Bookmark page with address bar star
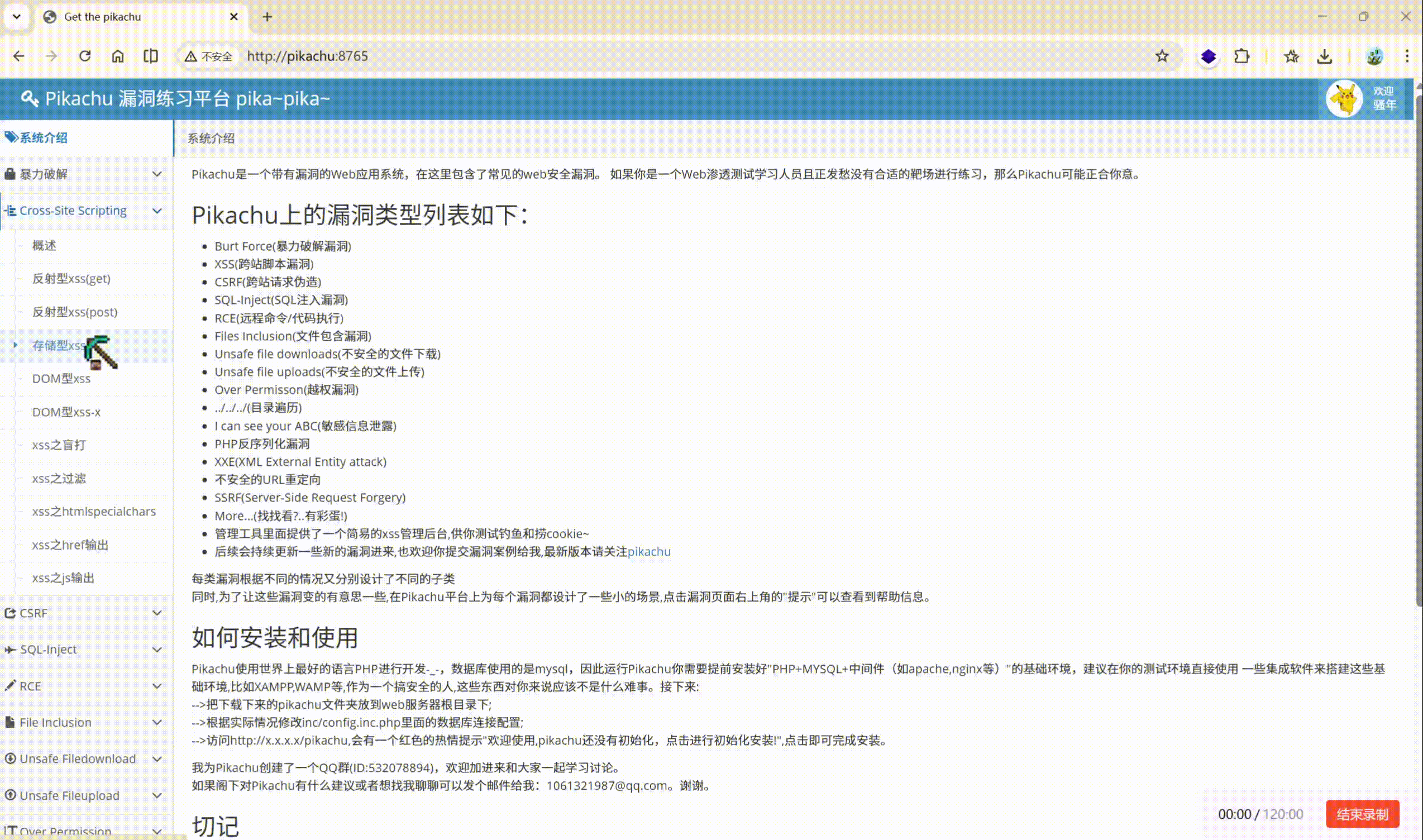 click(1162, 56)
